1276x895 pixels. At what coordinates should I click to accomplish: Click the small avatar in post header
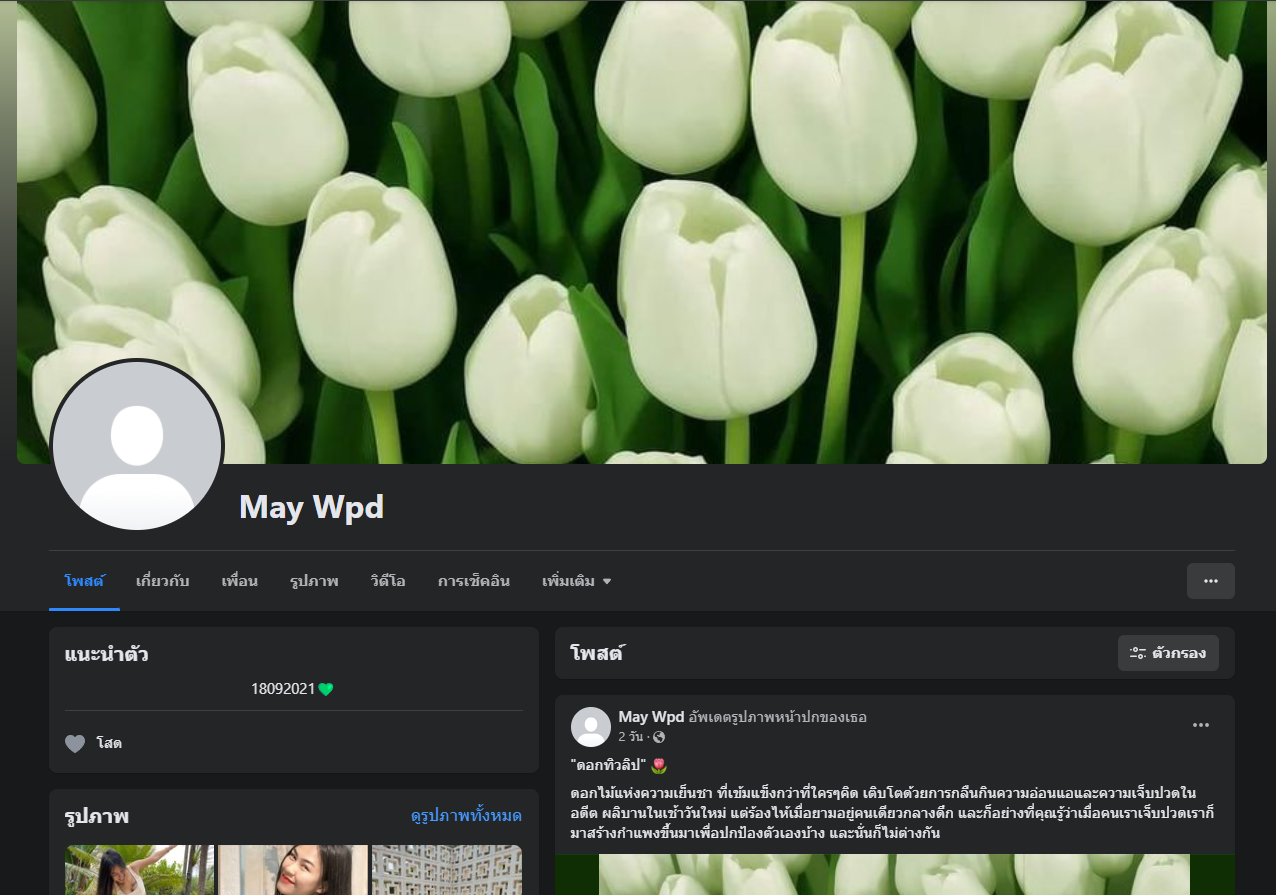click(x=591, y=727)
